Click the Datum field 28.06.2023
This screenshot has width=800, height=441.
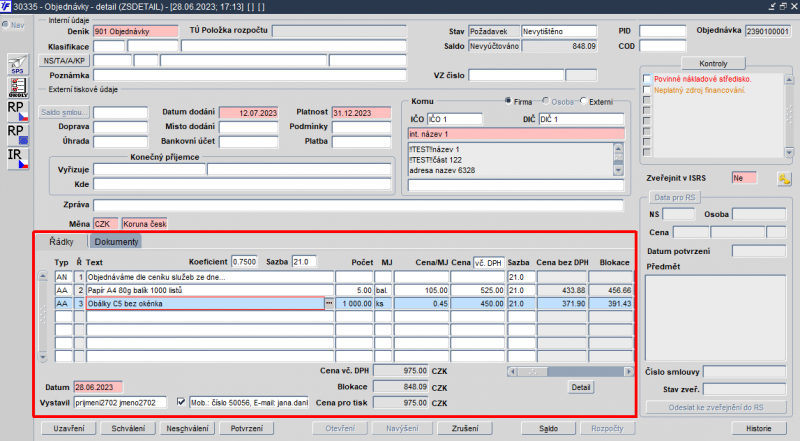(98, 387)
